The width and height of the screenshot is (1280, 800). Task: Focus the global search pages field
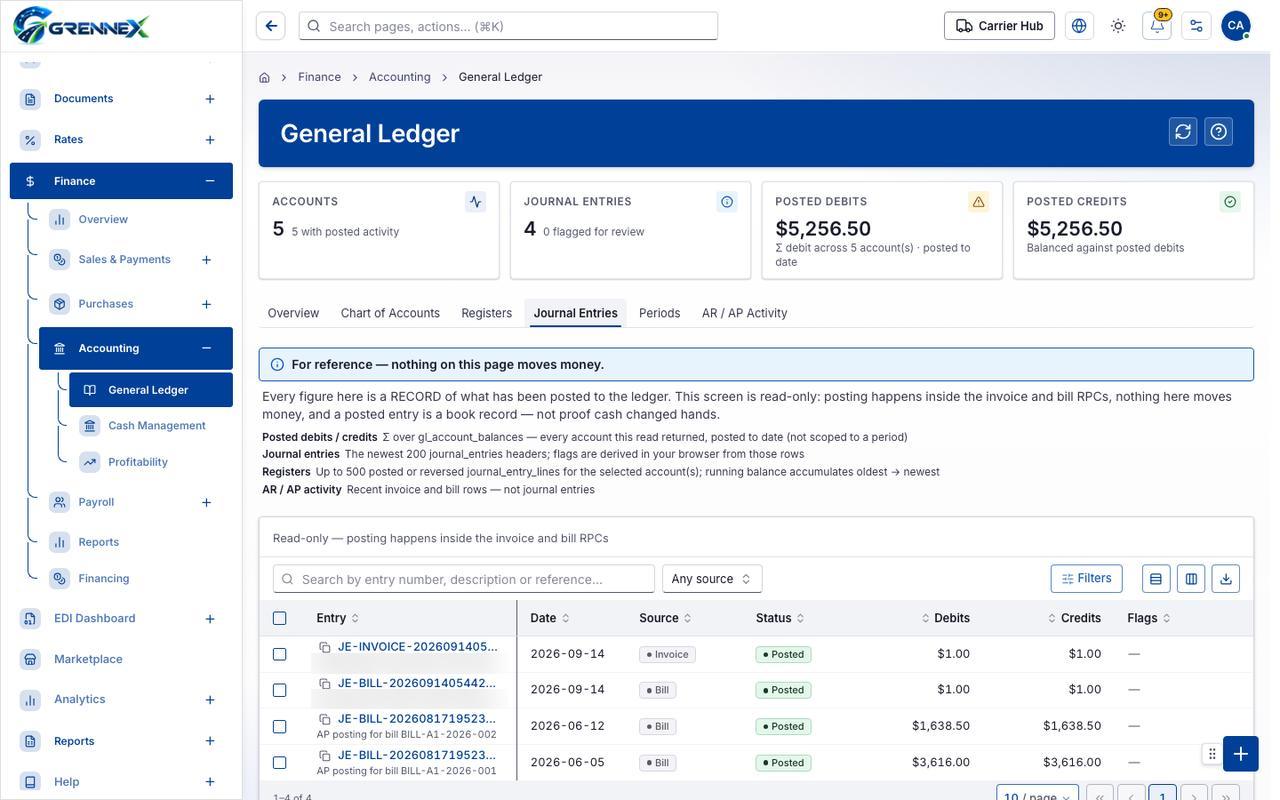pos(508,26)
